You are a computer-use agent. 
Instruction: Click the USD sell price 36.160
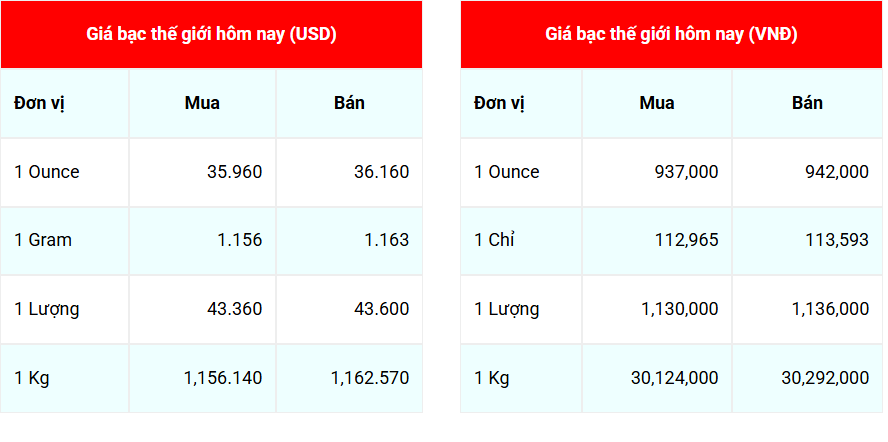[x=381, y=172]
